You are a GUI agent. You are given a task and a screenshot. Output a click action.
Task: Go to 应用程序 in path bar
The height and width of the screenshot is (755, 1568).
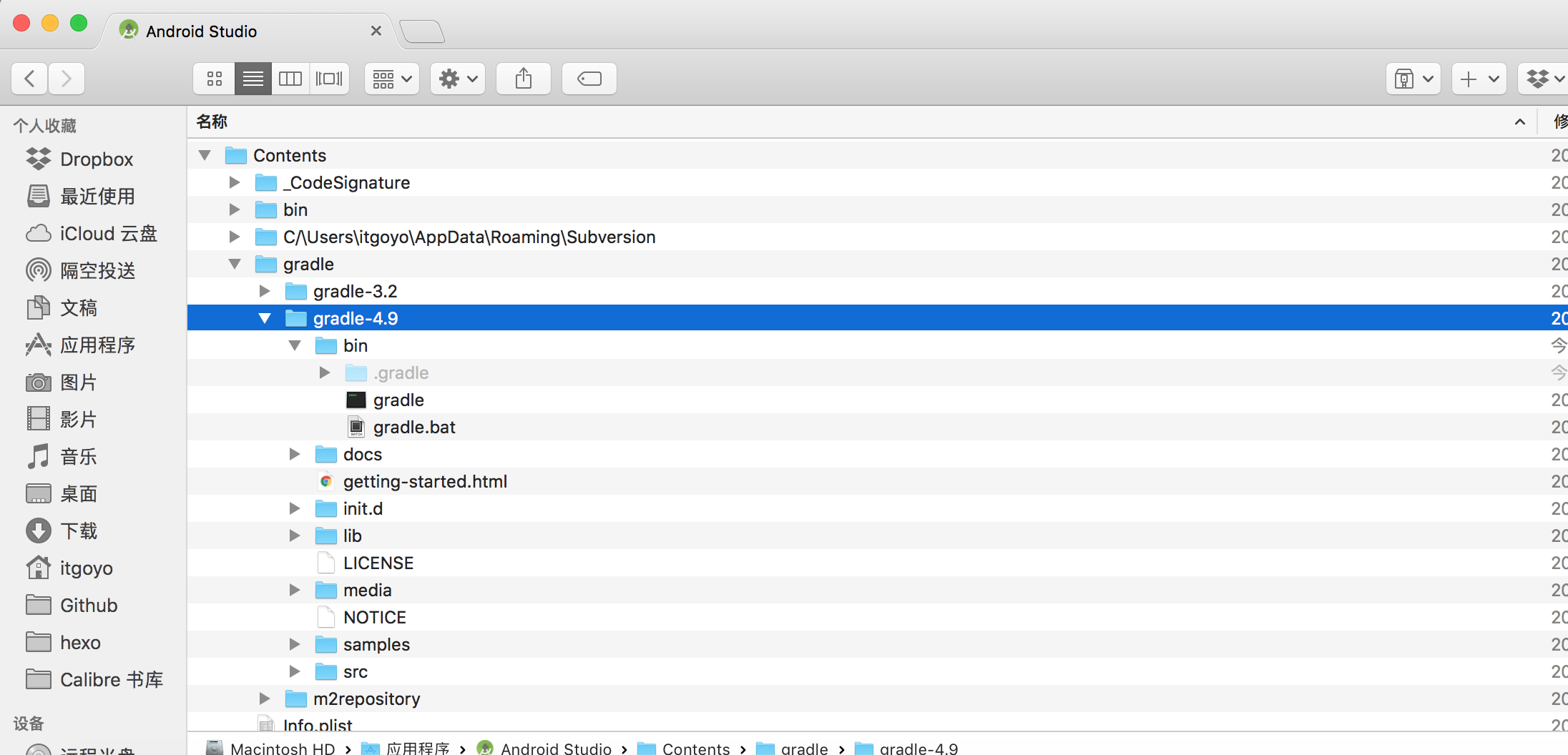coord(405,748)
